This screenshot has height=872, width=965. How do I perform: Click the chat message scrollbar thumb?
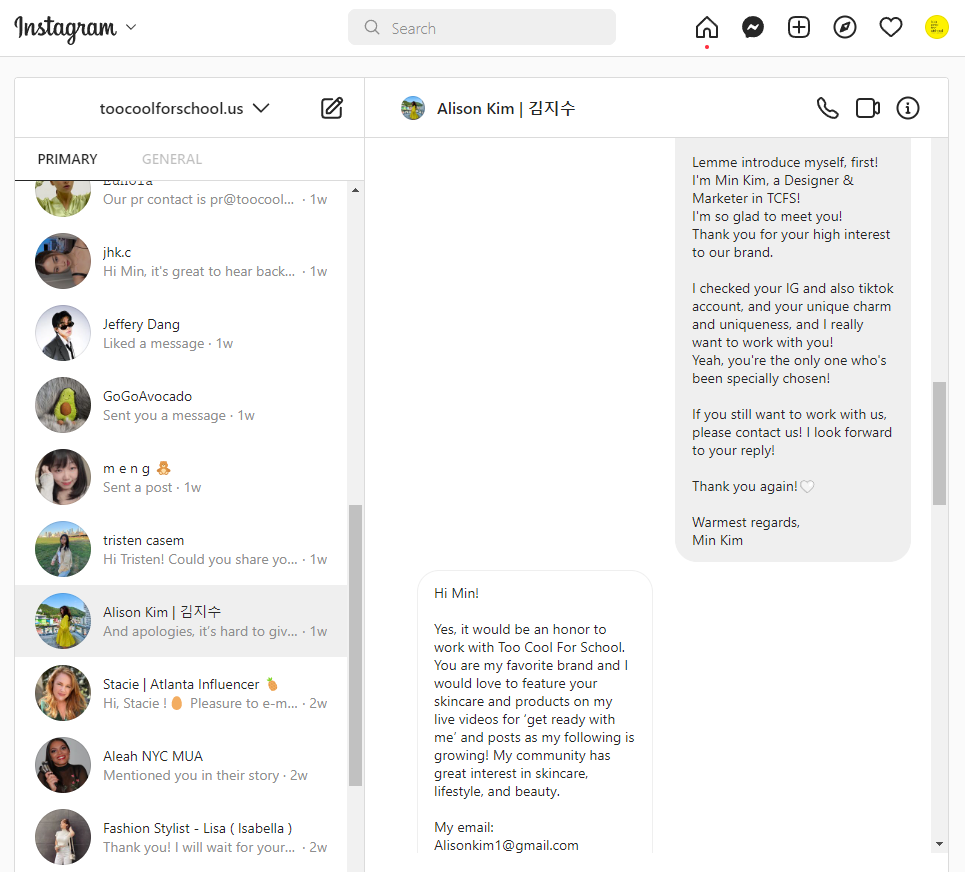click(x=939, y=443)
